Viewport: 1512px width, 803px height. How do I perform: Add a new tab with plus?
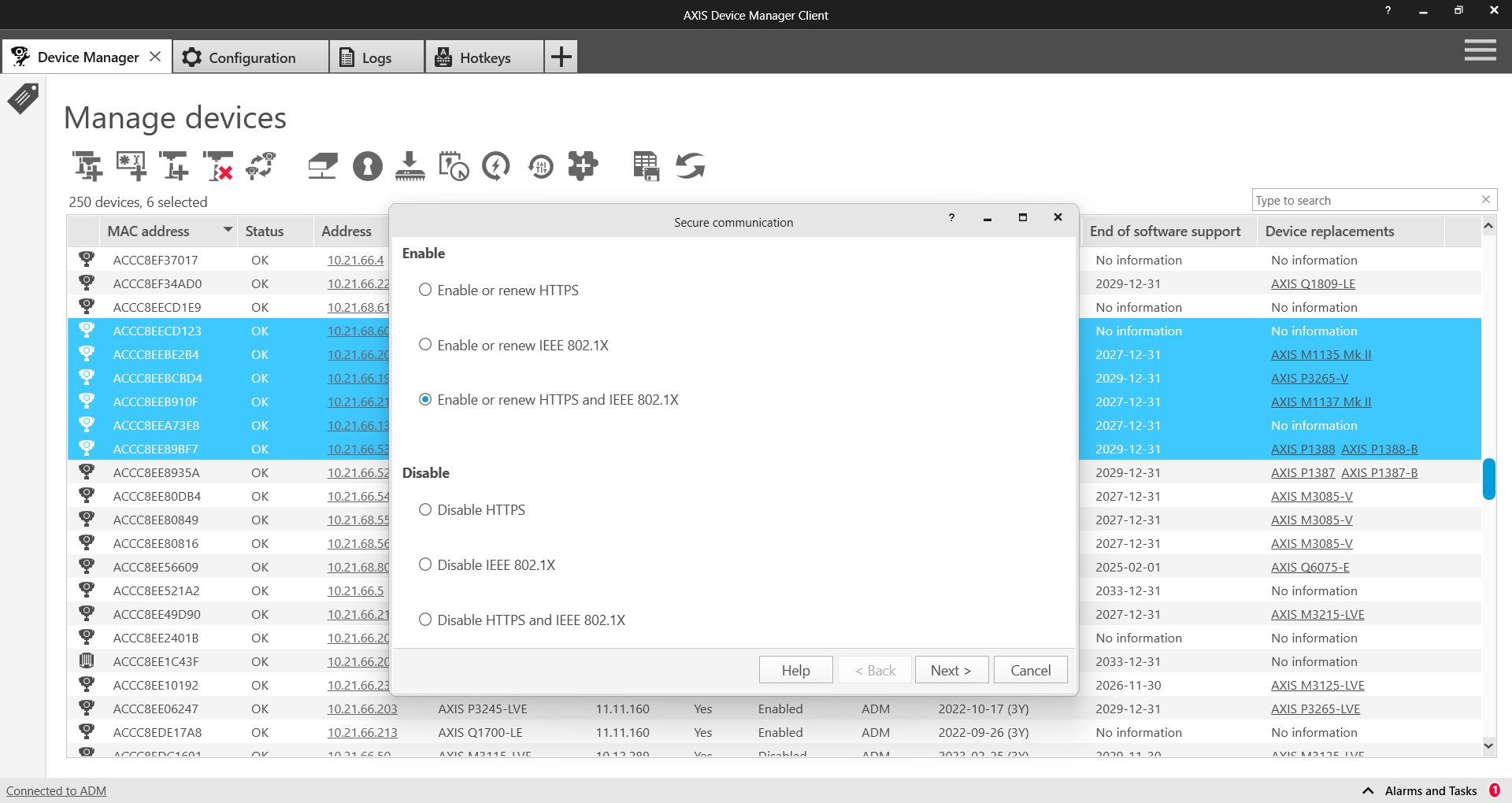561,57
